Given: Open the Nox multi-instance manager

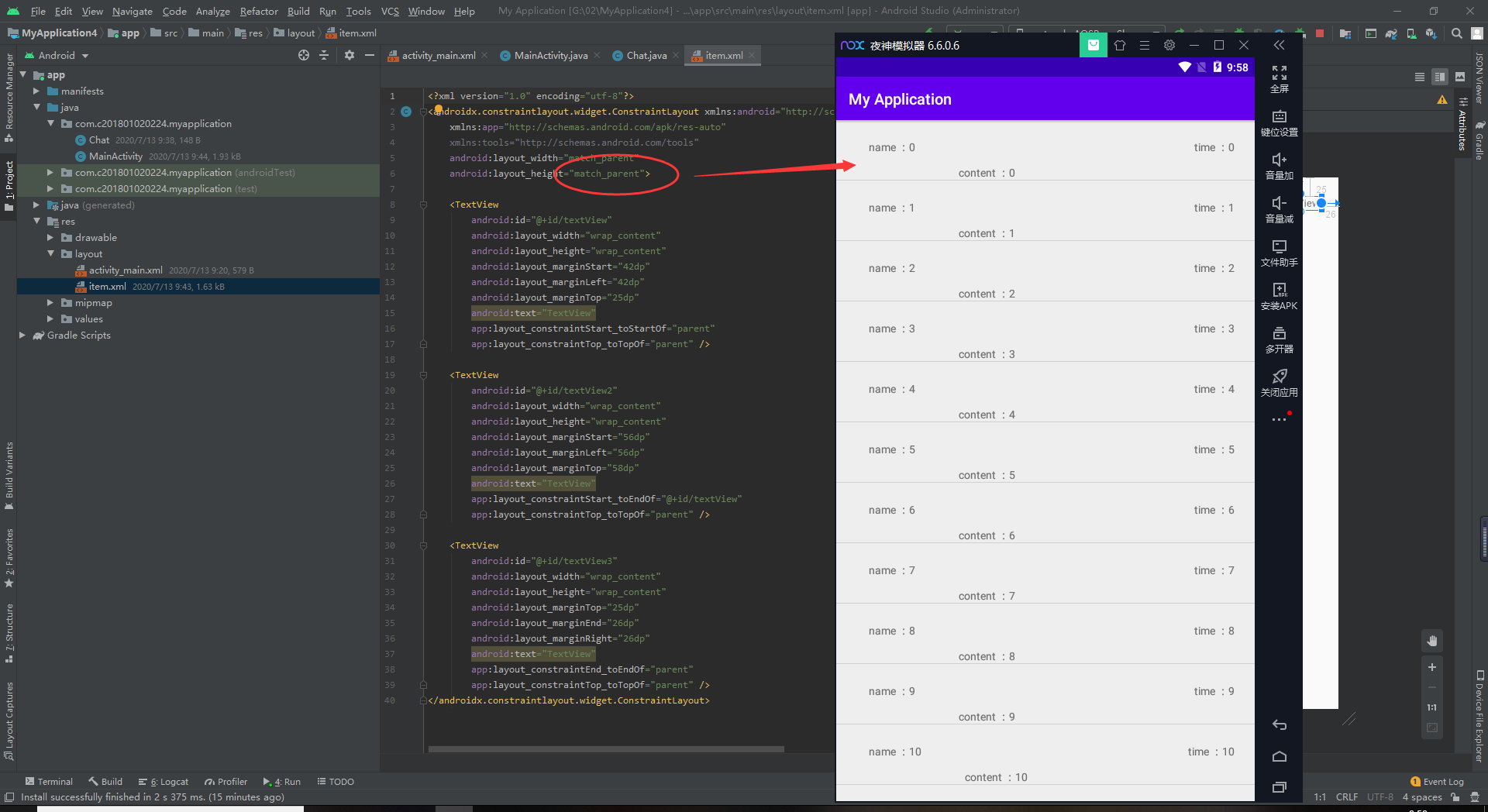Looking at the screenshot, I should 1279,339.
